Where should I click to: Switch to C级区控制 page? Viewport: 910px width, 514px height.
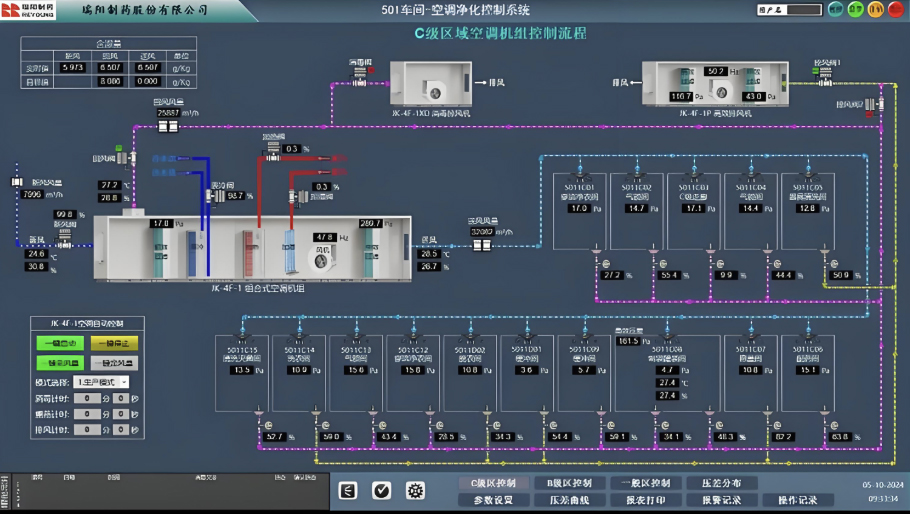coord(493,483)
